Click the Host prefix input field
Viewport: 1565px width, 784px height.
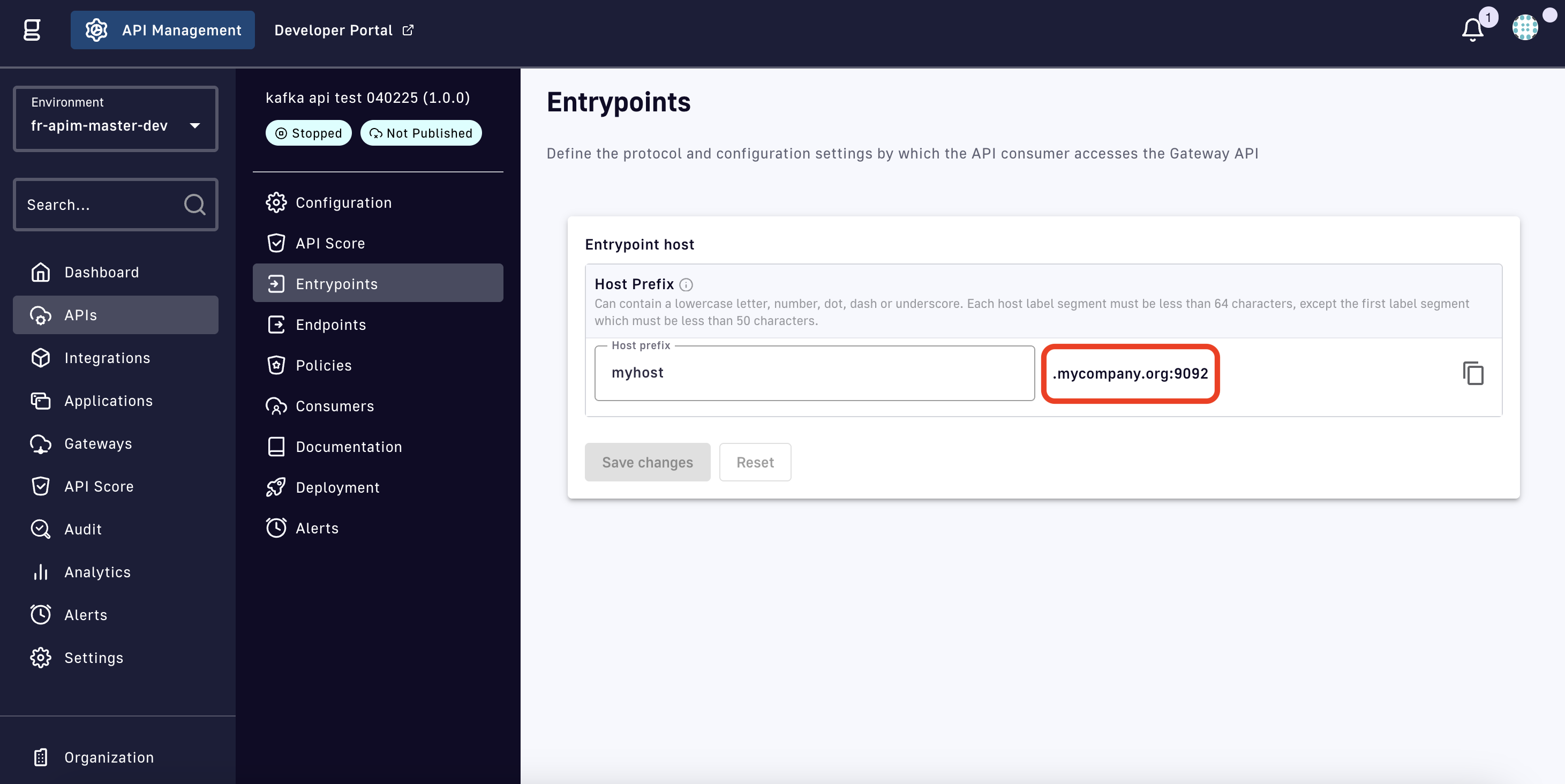[814, 373]
